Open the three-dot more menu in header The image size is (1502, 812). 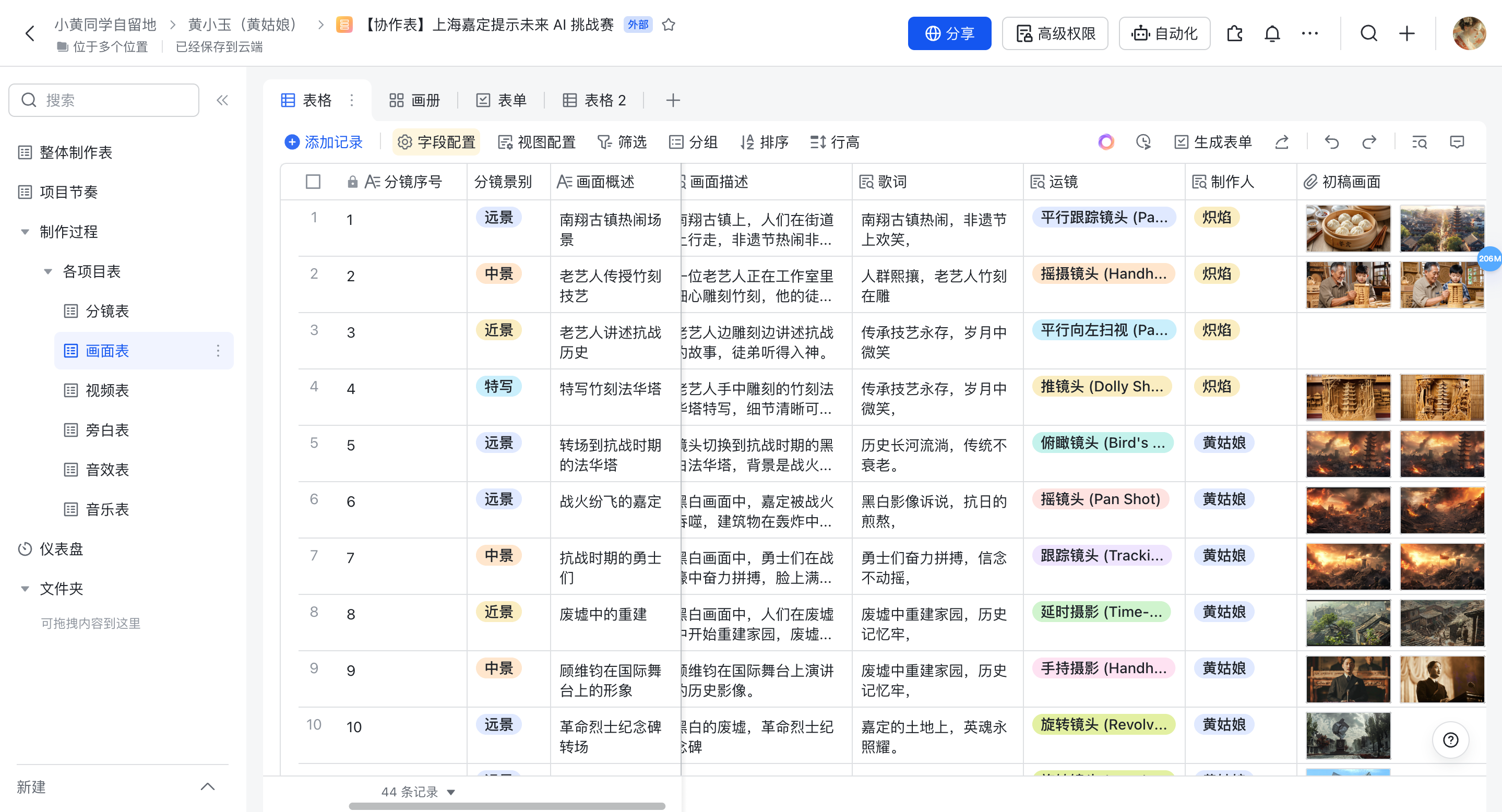pyautogui.click(x=1309, y=33)
